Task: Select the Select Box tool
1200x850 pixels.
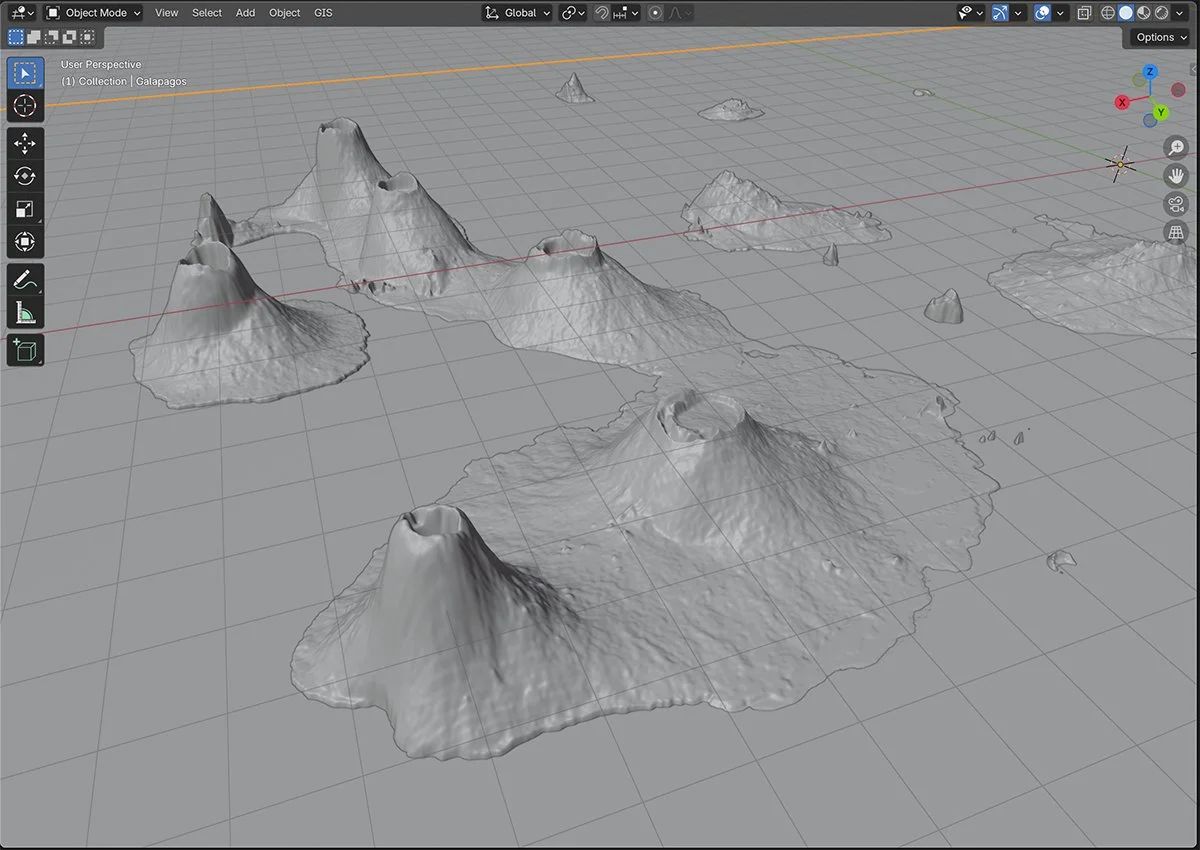Action: coord(25,74)
